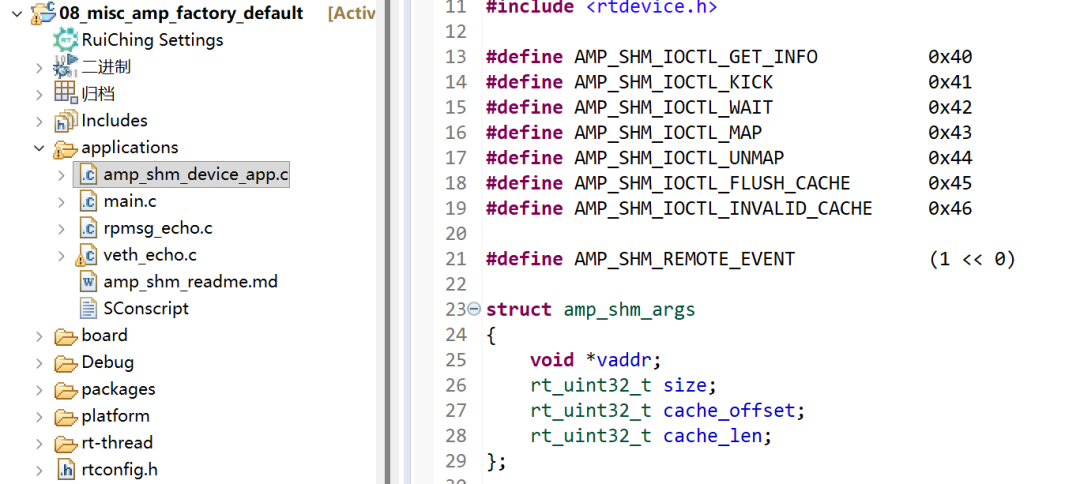This screenshot has height=484, width=1080.
Task: Click the 08_misc_amp_factory_default project icon
Action: 44,13
